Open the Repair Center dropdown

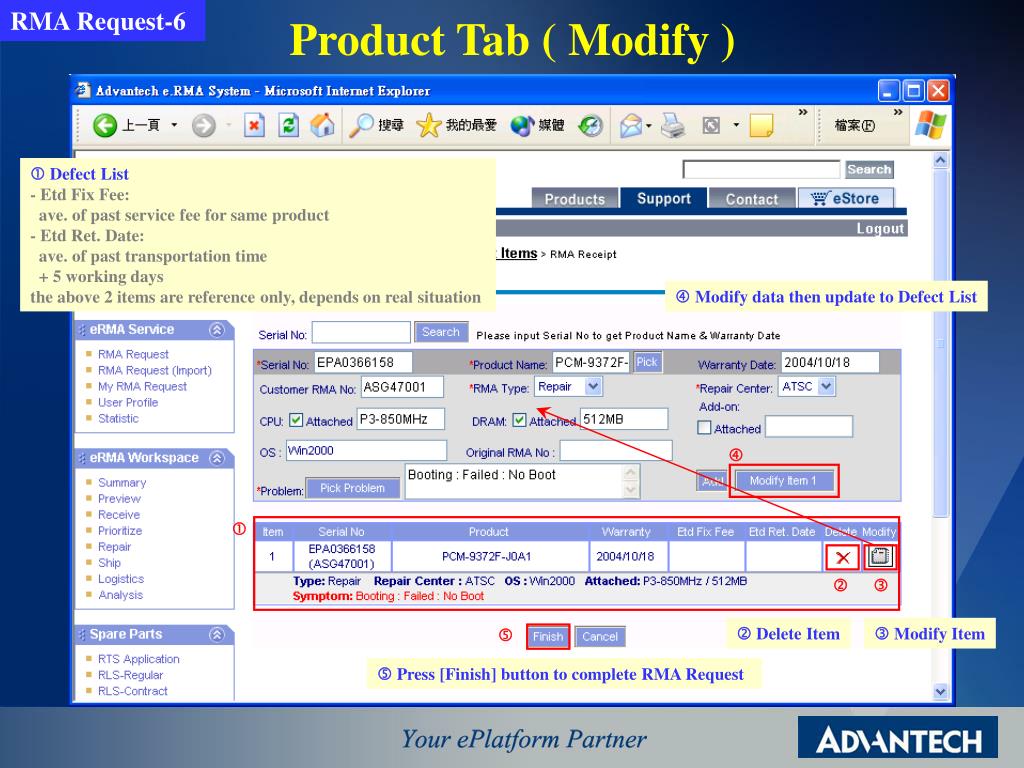click(826, 387)
